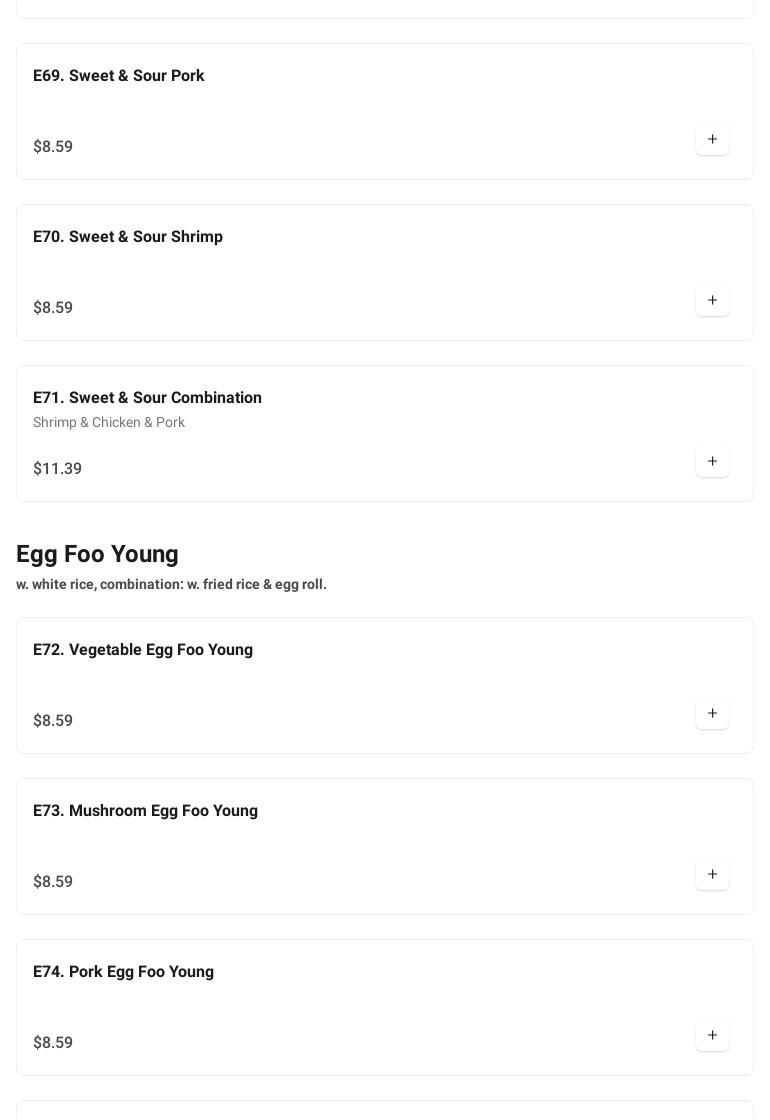Select the E71. Sweet & Sour Combination title
The height and width of the screenshot is (1120, 770).
pos(147,398)
